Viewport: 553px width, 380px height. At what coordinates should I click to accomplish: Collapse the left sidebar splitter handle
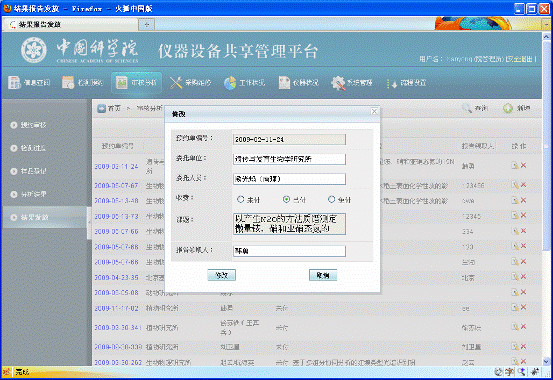tap(89, 222)
